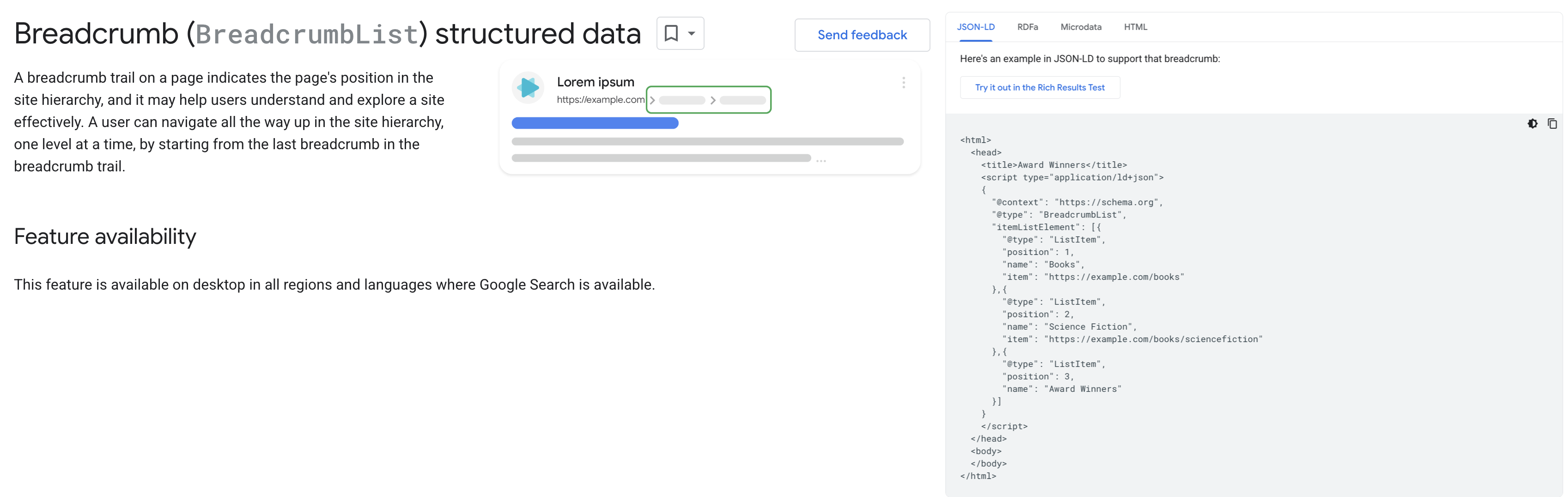This screenshot has width=1568, height=497.
Task: Toggle dark theme for the code sample
Action: [1532, 123]
